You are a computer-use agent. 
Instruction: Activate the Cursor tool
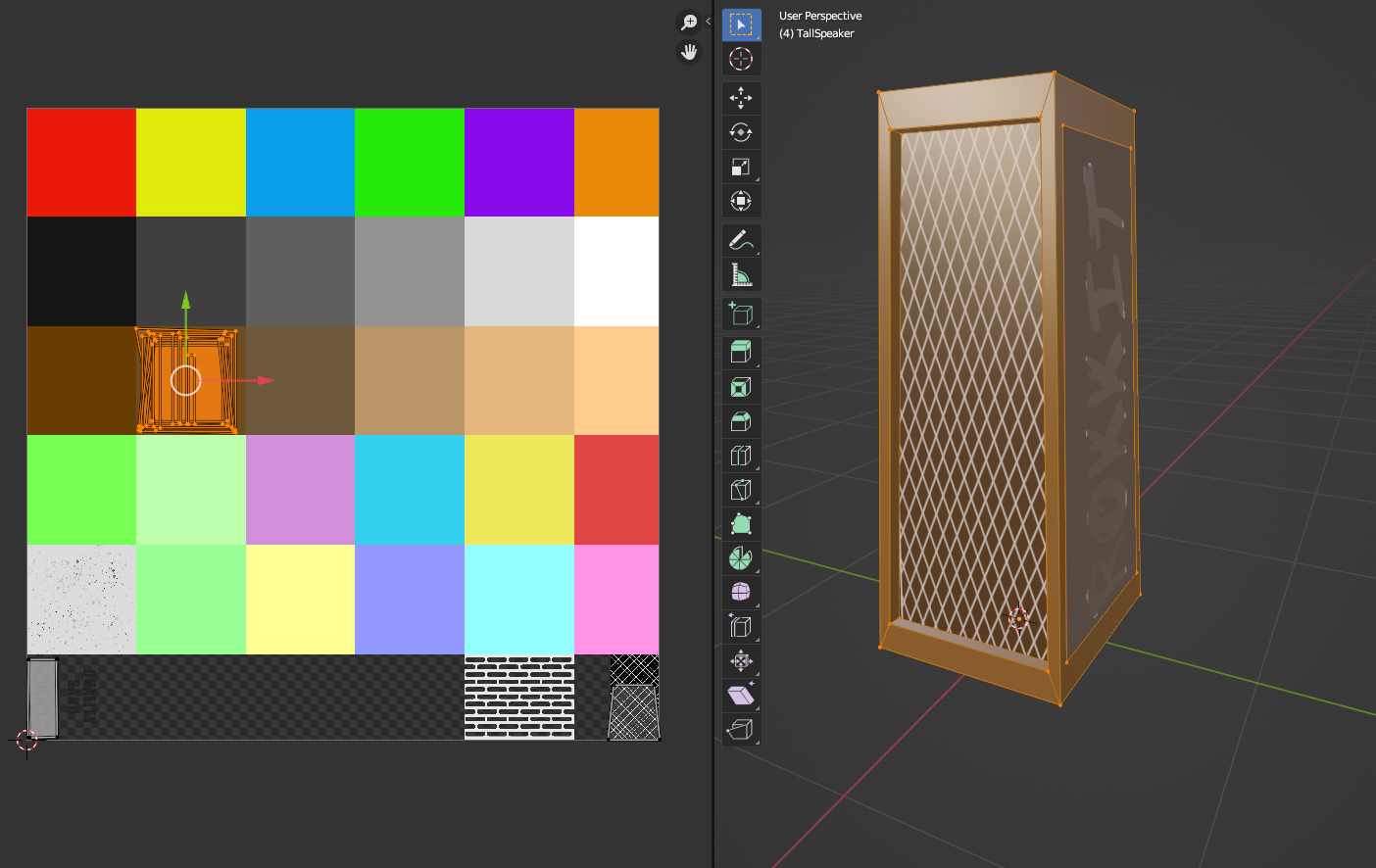pyautogui.click(x=741, y=59)
